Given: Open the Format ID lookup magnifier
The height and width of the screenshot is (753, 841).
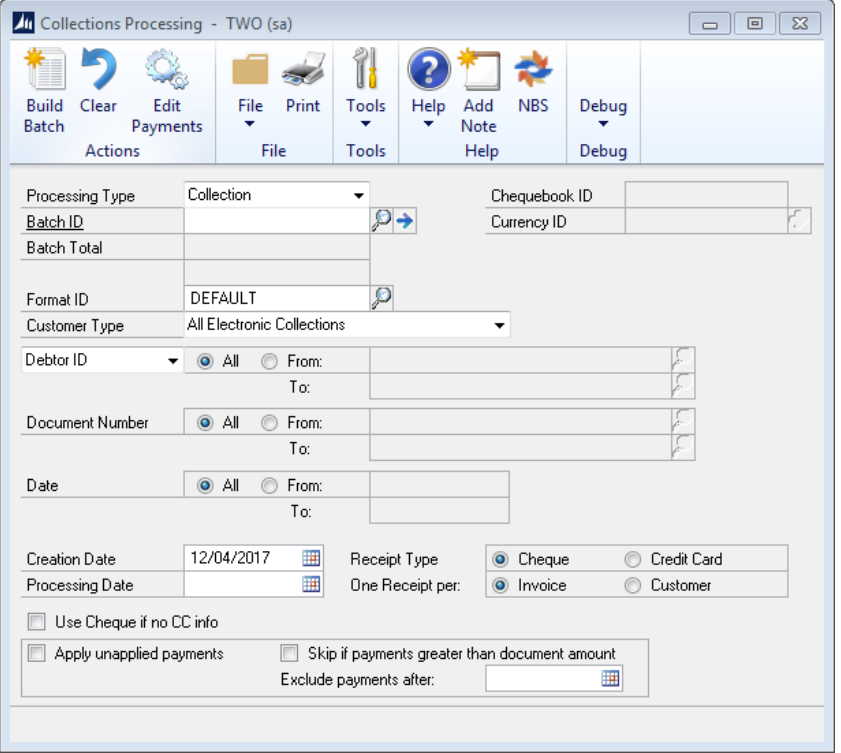Looking at the screenshot, I should pyautogui.click(x=381, y=297).
